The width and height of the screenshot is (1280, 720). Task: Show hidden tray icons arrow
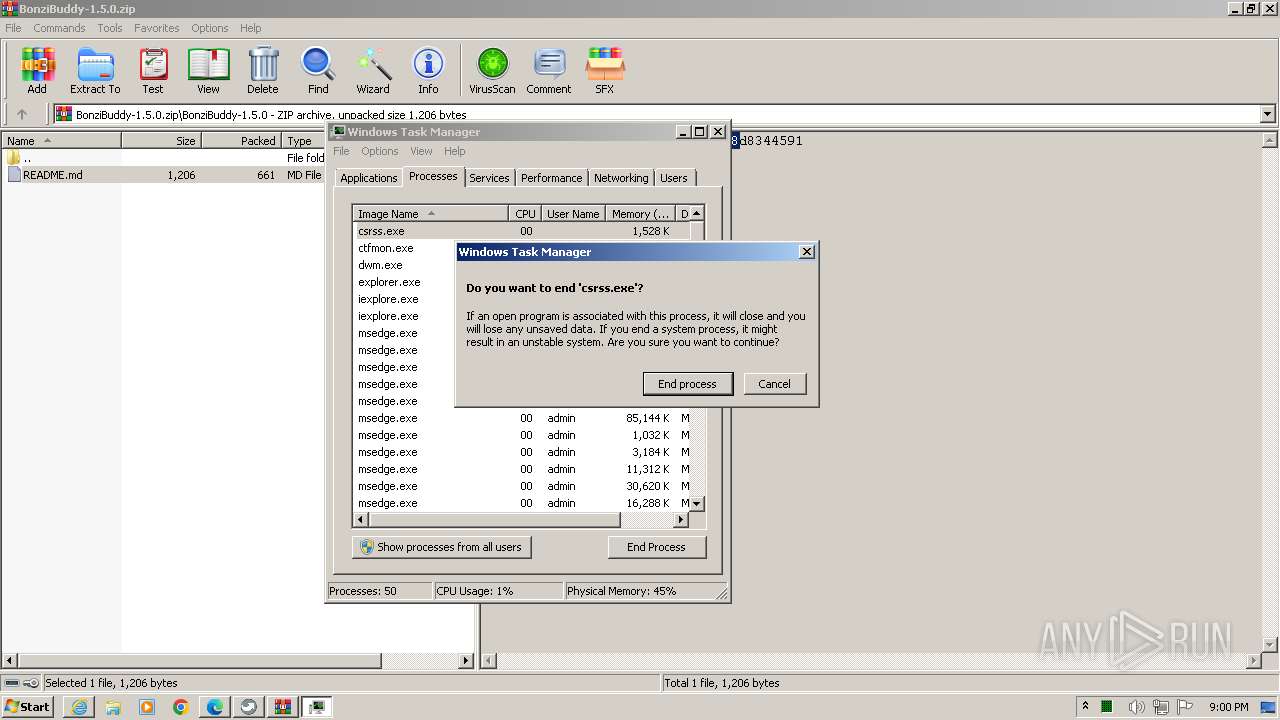point(1085,706)
